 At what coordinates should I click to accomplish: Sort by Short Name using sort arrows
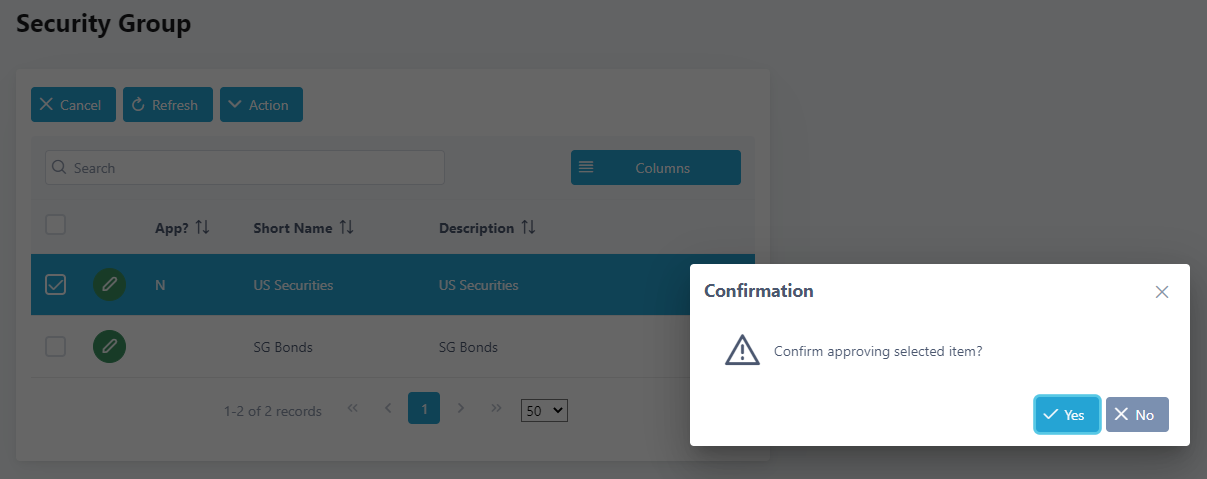point(346,227)
